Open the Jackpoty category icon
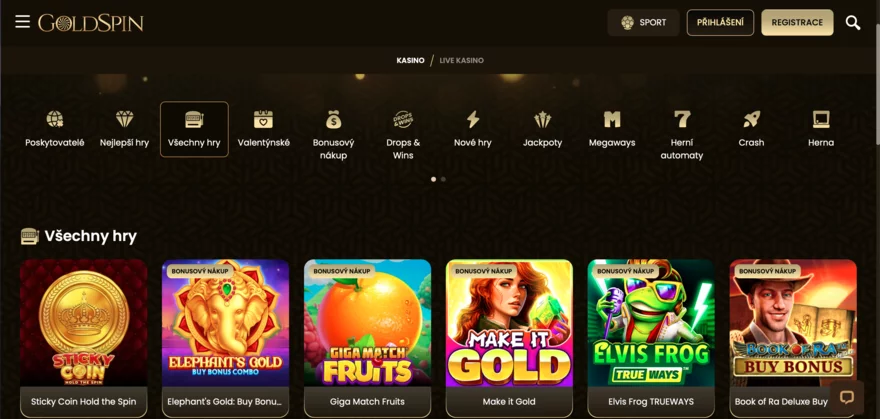Screen dimensions: 880x419 (543, 119)
